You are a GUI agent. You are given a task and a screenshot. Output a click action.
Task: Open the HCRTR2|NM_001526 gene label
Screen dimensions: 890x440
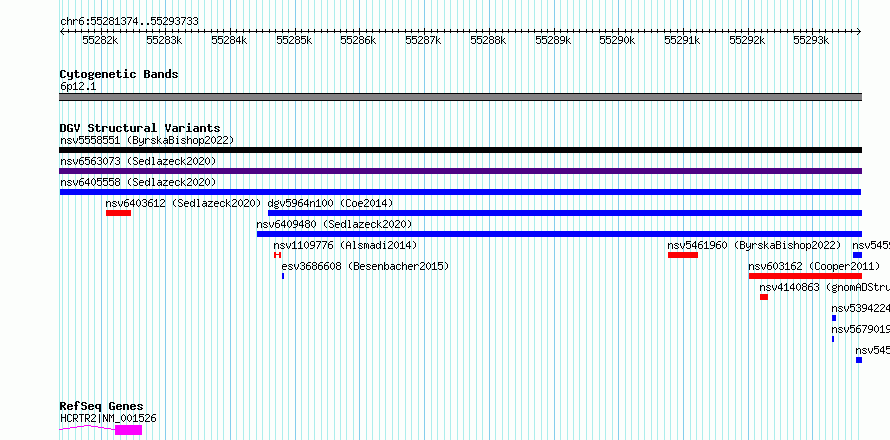click(x=108, y=418)
